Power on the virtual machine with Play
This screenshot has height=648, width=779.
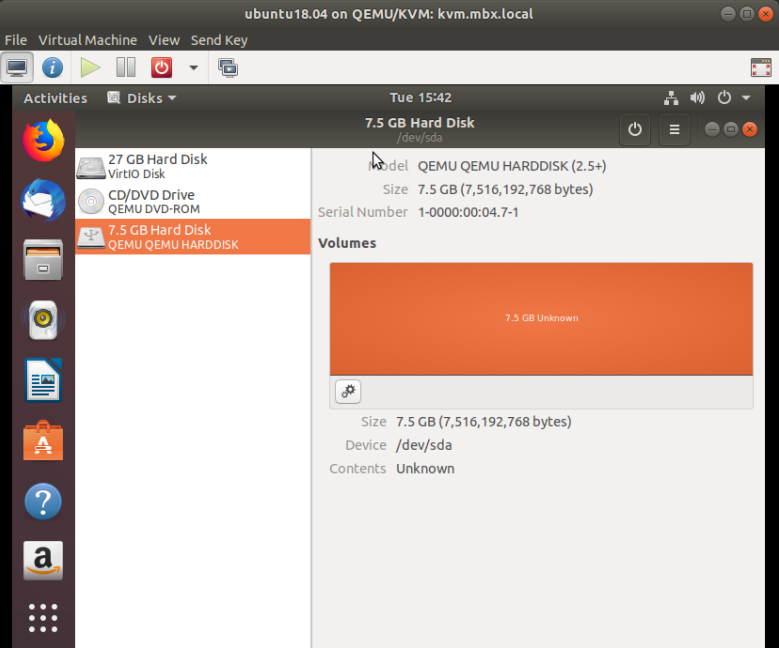(x=90, y=68)
